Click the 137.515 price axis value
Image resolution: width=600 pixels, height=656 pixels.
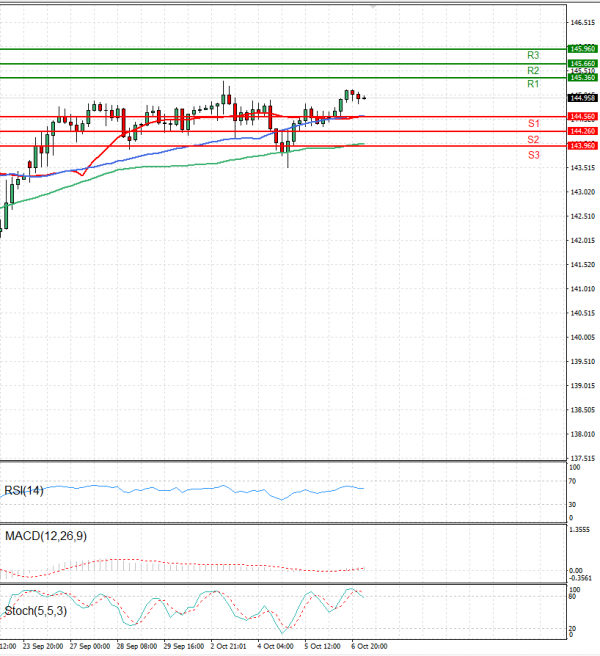[x=583, y=459]
